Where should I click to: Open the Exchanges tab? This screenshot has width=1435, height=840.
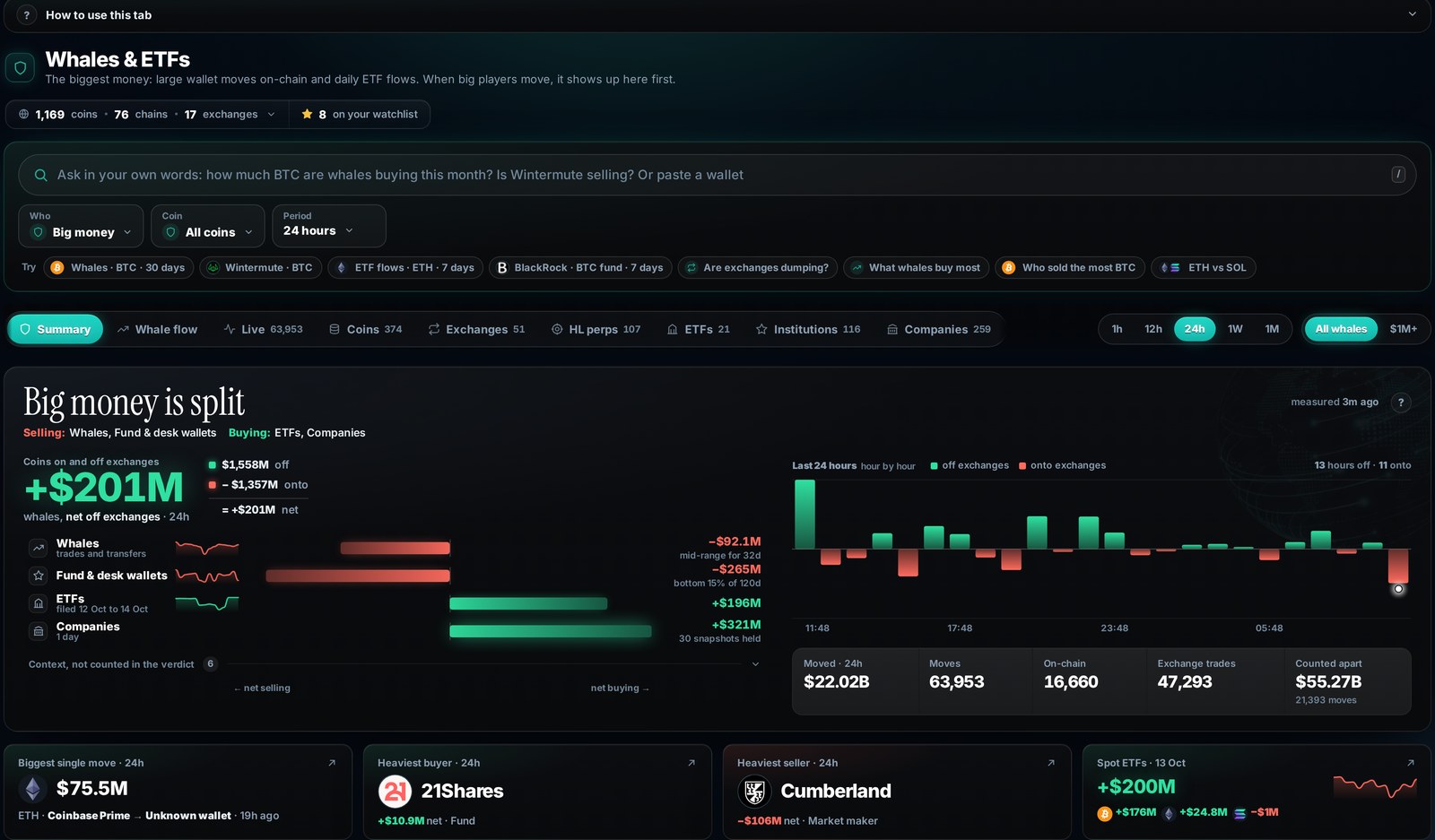(x=476, y=329)
